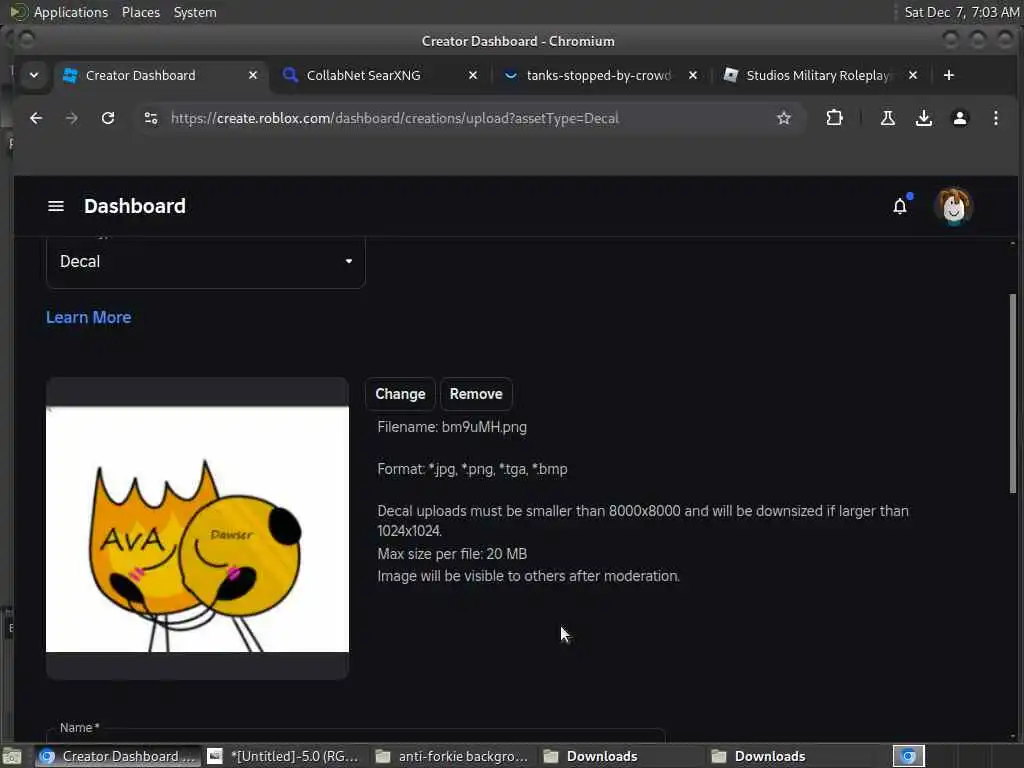The width and height of the screenshot is (1024, 768).
Task: Open the Dashboard hamburger menu
Action: click(x=56, y=206)
